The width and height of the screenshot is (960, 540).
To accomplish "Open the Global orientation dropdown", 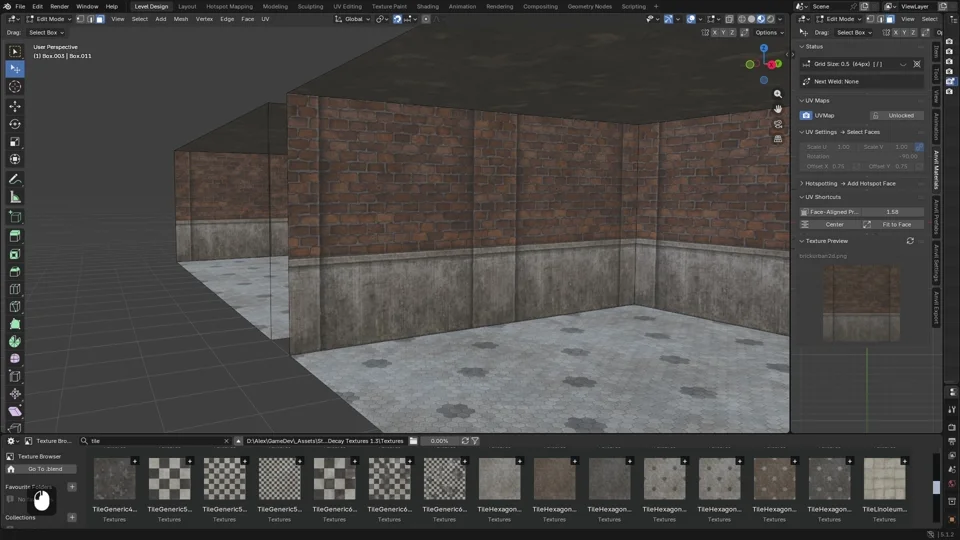I will point(353,19).
